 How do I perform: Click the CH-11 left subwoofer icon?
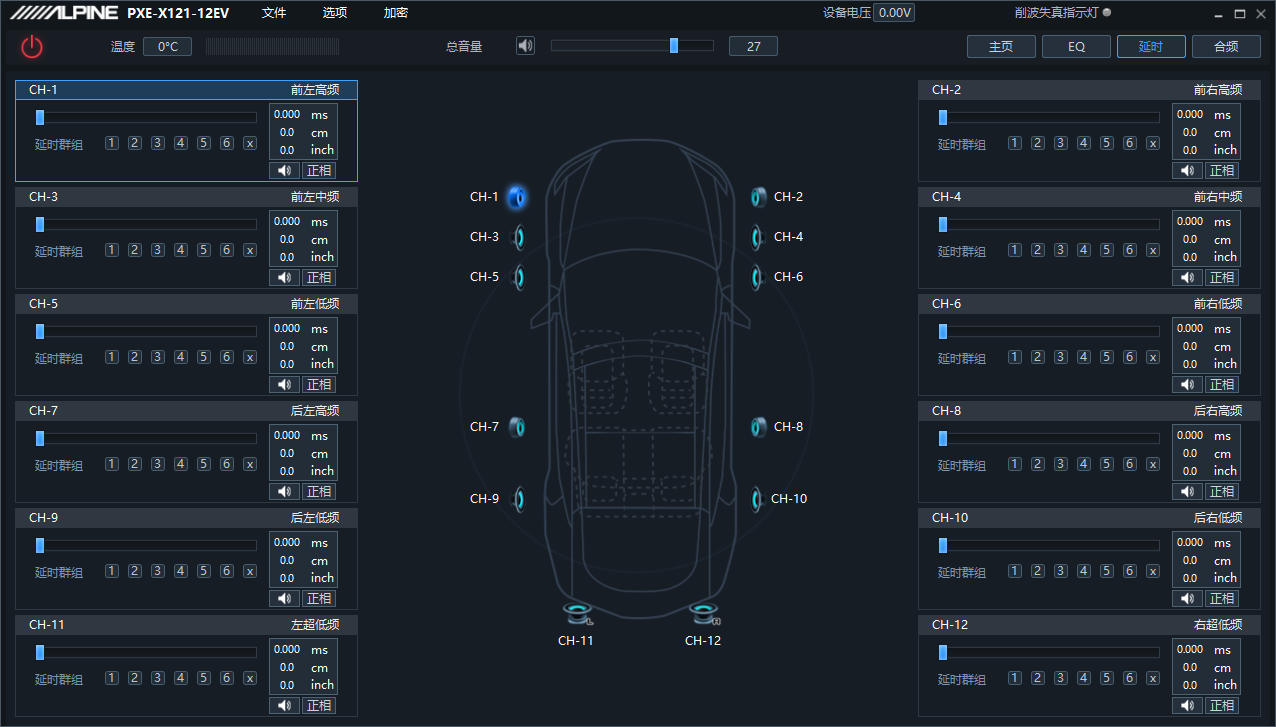(x=576, y=613)
